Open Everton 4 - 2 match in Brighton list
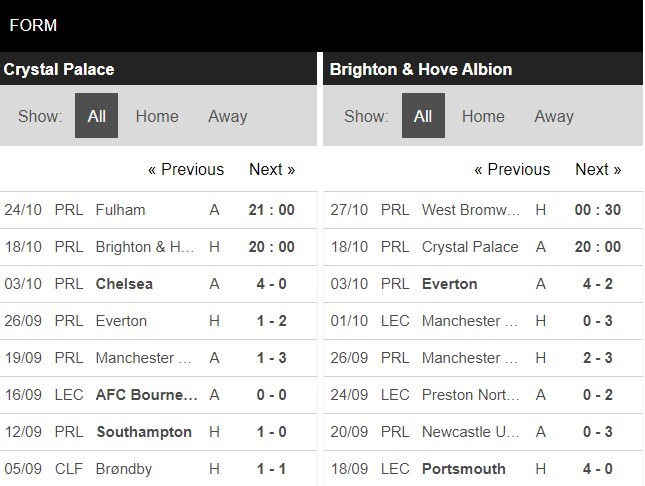Viewport: 645px width, 486px height. pos(483,284)
